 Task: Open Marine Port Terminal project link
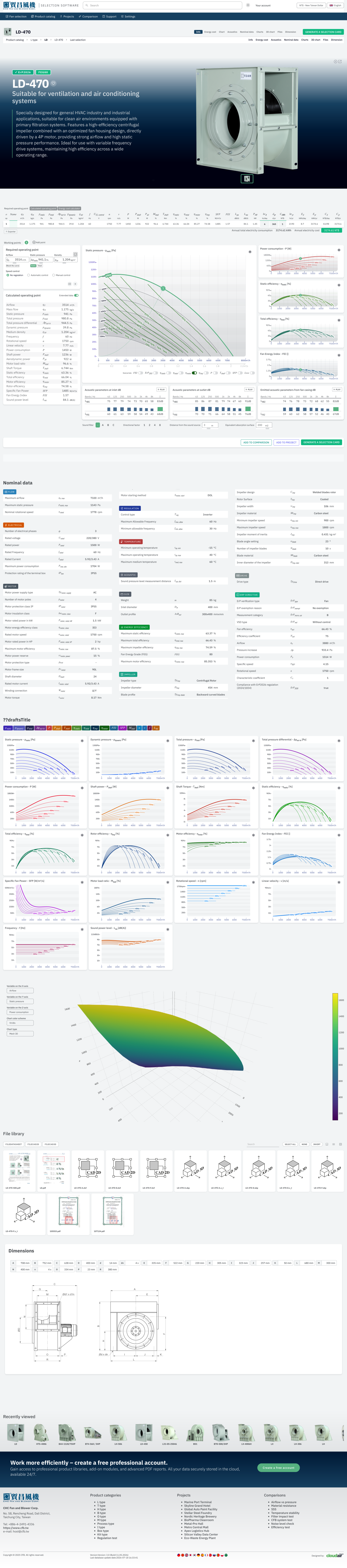point(198,1502)
